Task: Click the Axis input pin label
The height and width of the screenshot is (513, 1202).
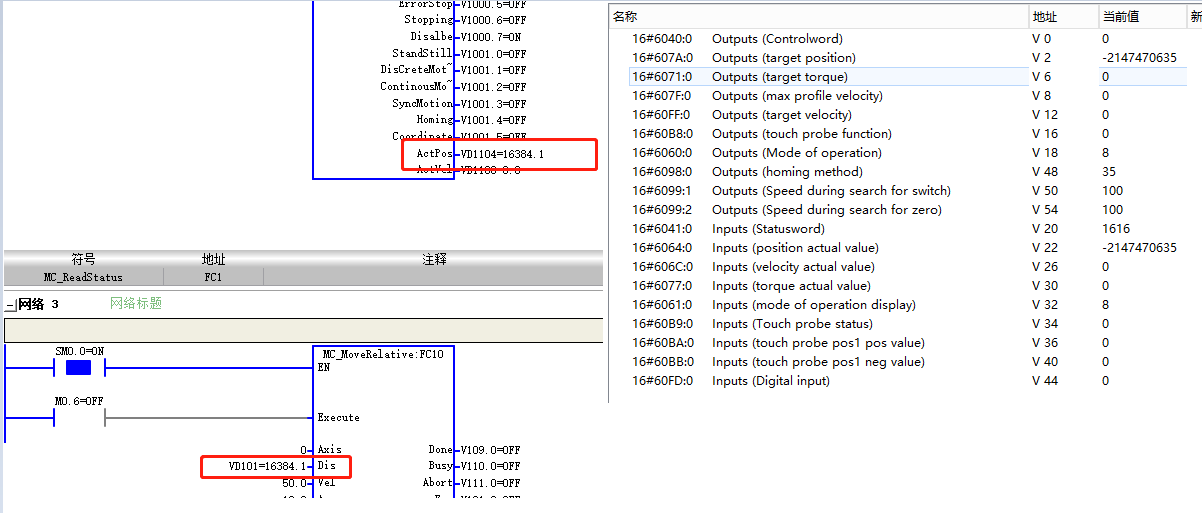Action: [x=329, y=450]
